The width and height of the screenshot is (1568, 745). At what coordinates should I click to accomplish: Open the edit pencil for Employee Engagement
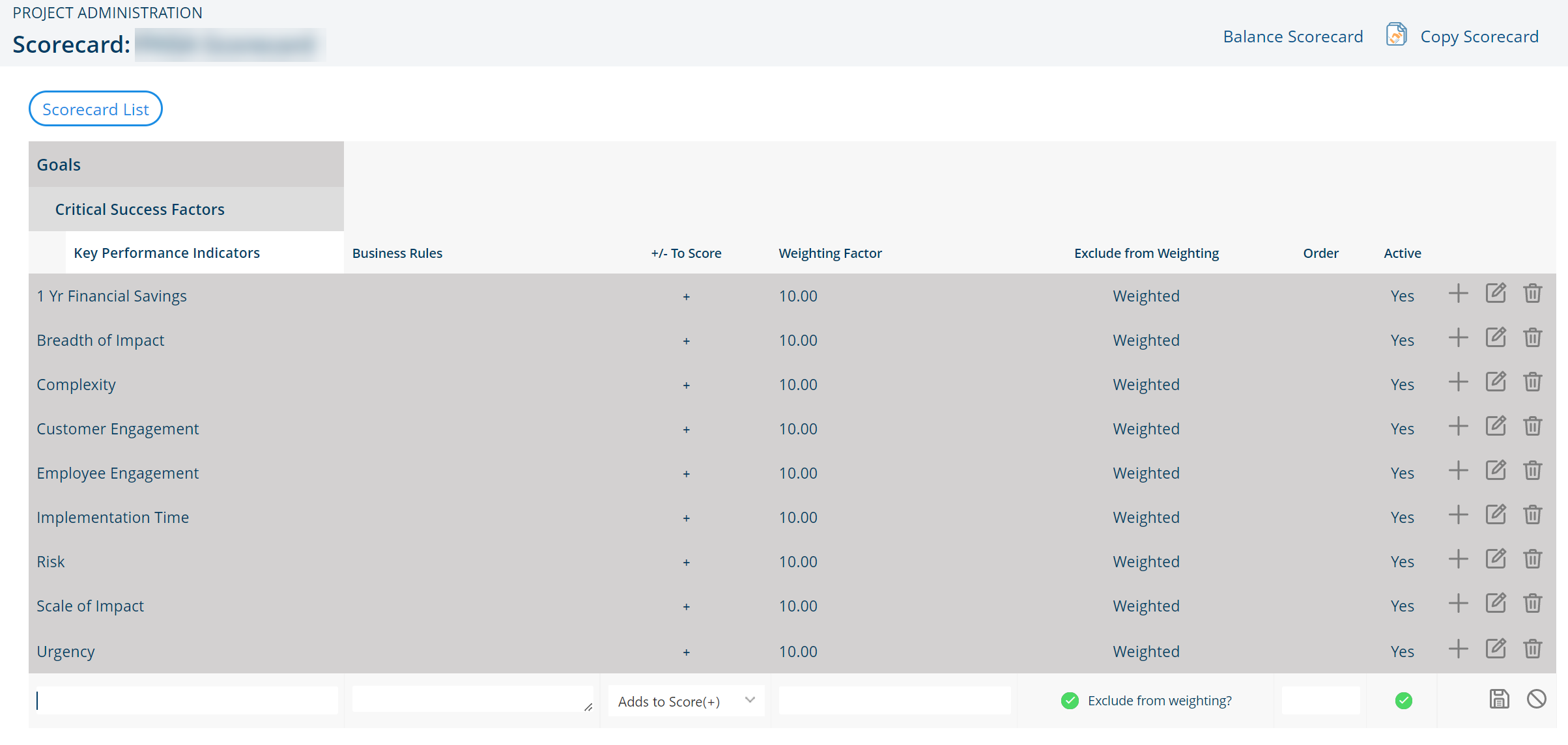point(1495,471)
